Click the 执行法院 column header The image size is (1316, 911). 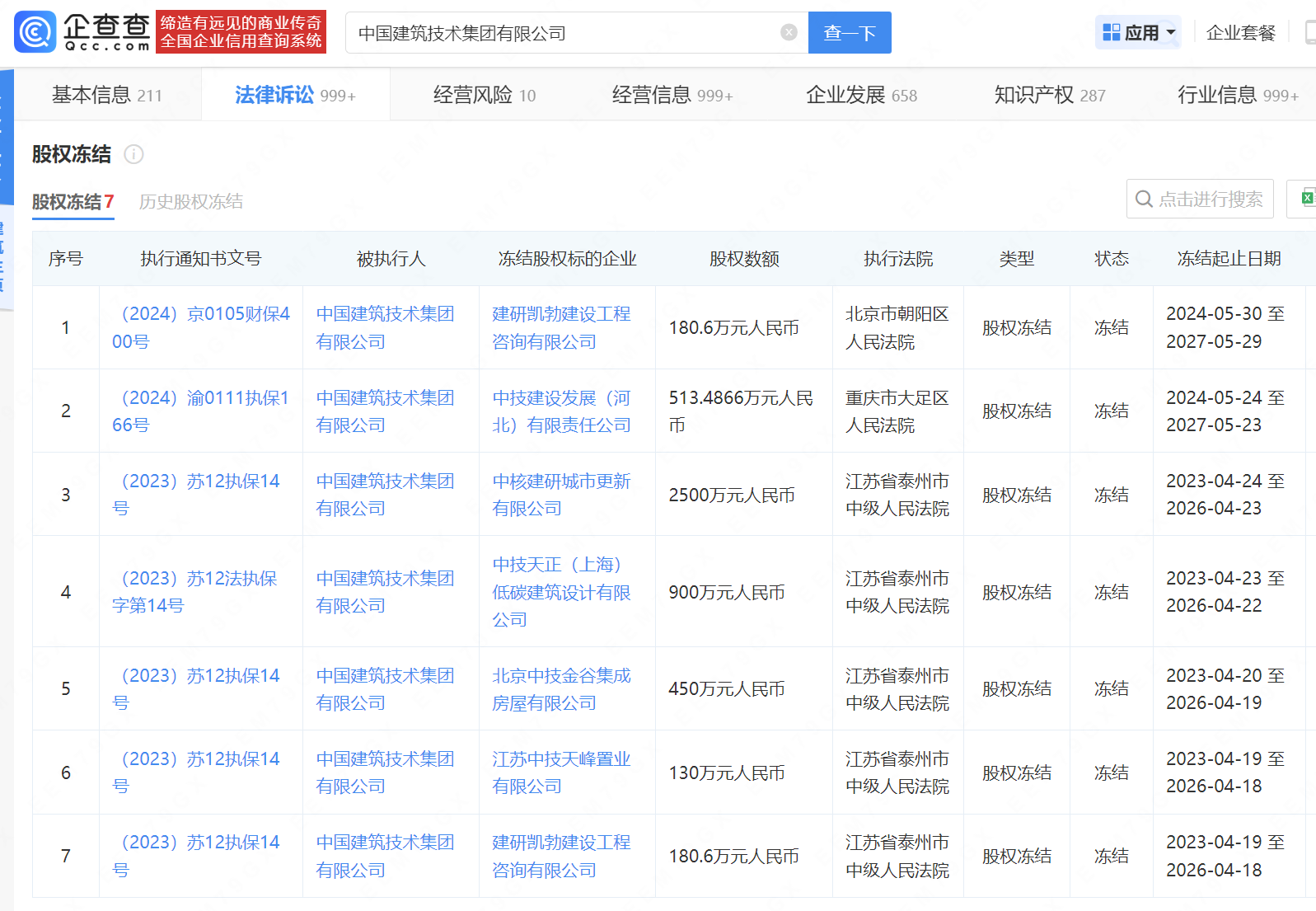pos(898,259)
